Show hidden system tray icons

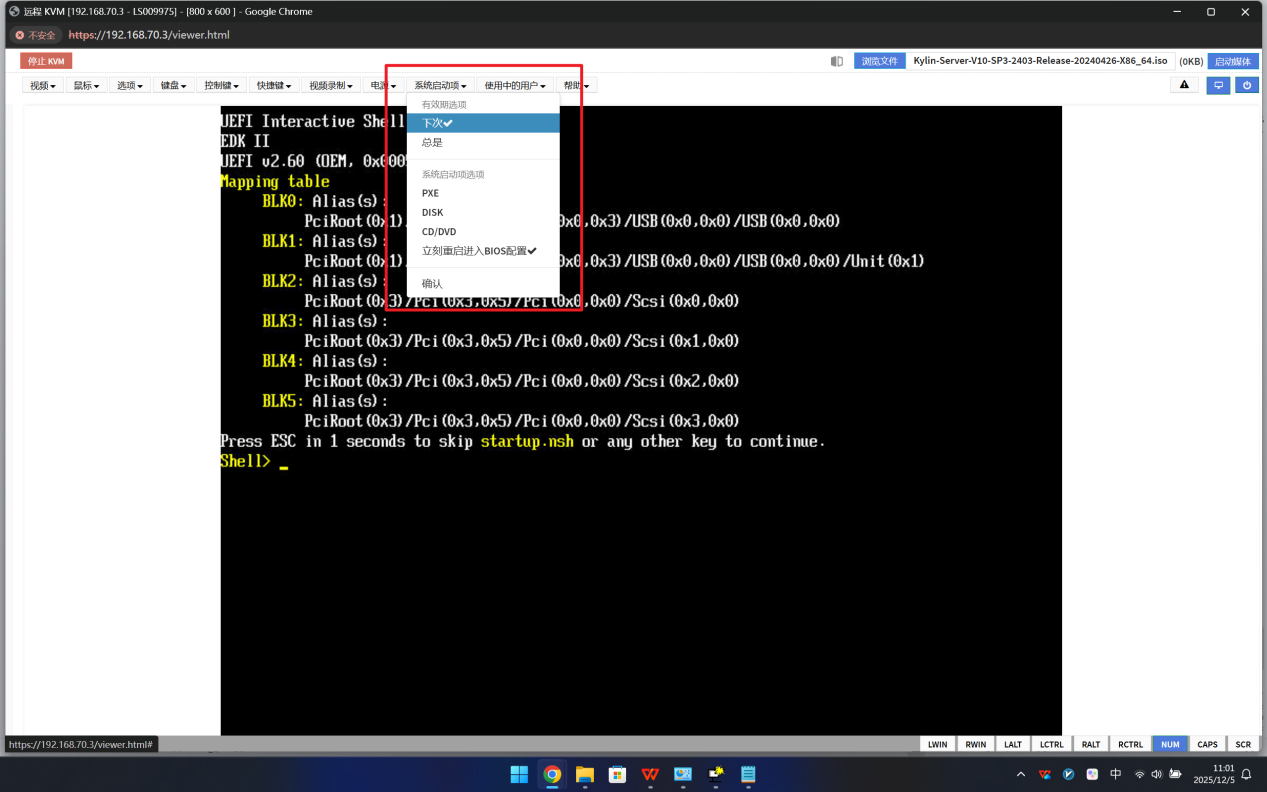1020,774
